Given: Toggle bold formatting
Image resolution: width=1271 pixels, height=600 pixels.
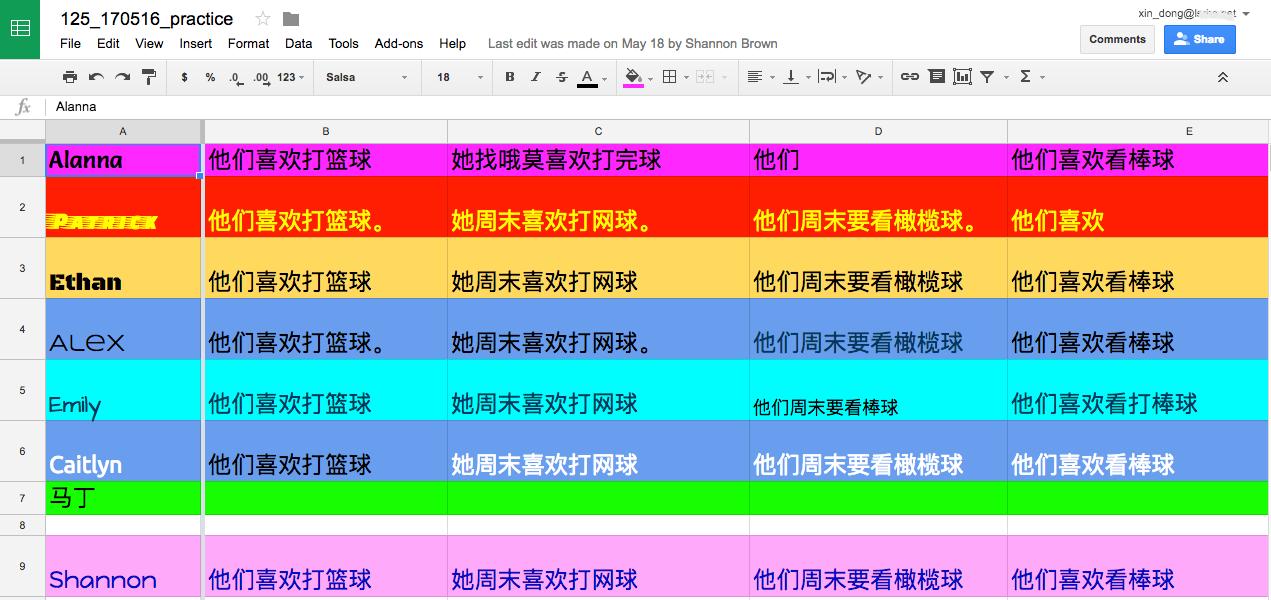Looking at the screenshot, I should (x=509, y=76).
